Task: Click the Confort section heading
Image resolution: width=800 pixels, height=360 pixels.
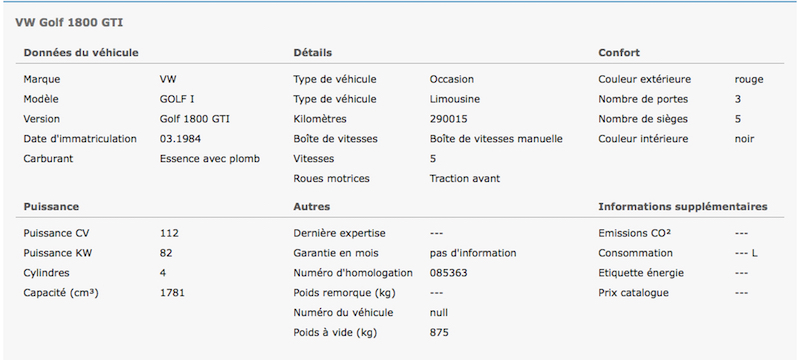Action: [x=619, y=53]
